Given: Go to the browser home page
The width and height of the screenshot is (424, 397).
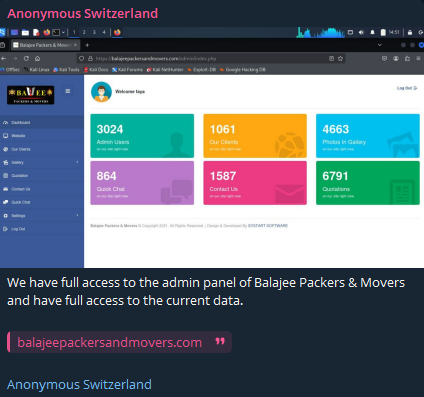Looking at the screenshot, I should click(x=37, y=58).
